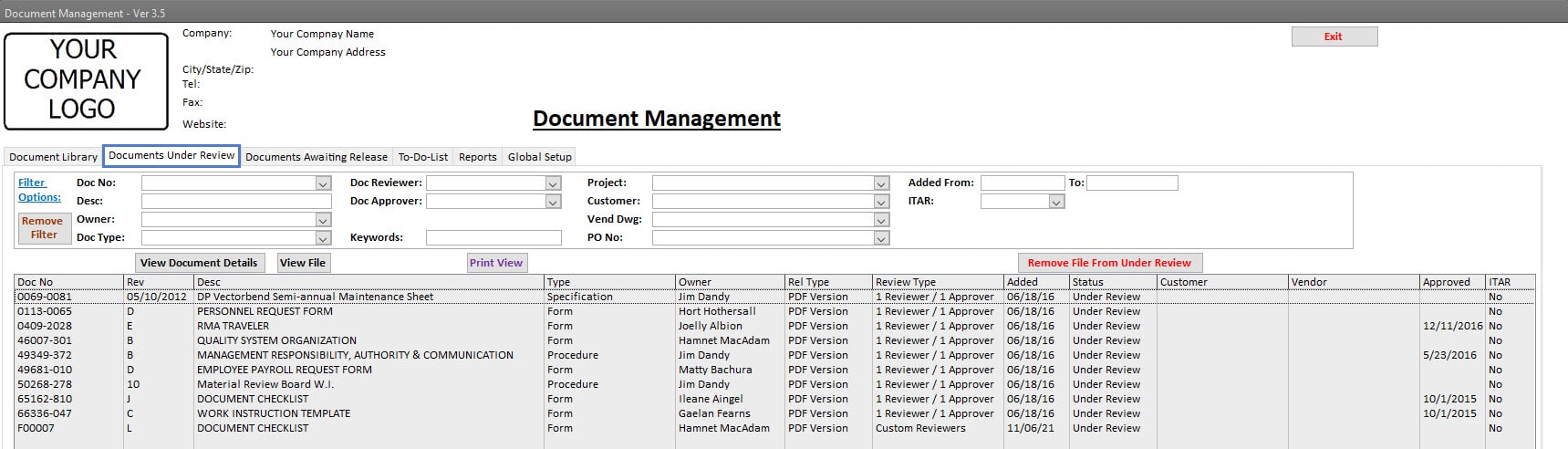
Task: Open the Doc Type dropdown list
Action: (323, 238)
